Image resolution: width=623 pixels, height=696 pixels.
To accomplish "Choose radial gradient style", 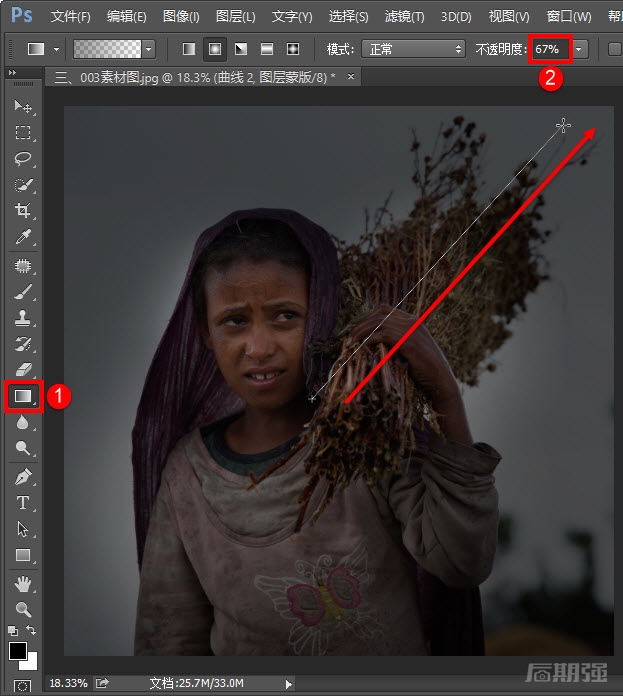I will (215, 49).
